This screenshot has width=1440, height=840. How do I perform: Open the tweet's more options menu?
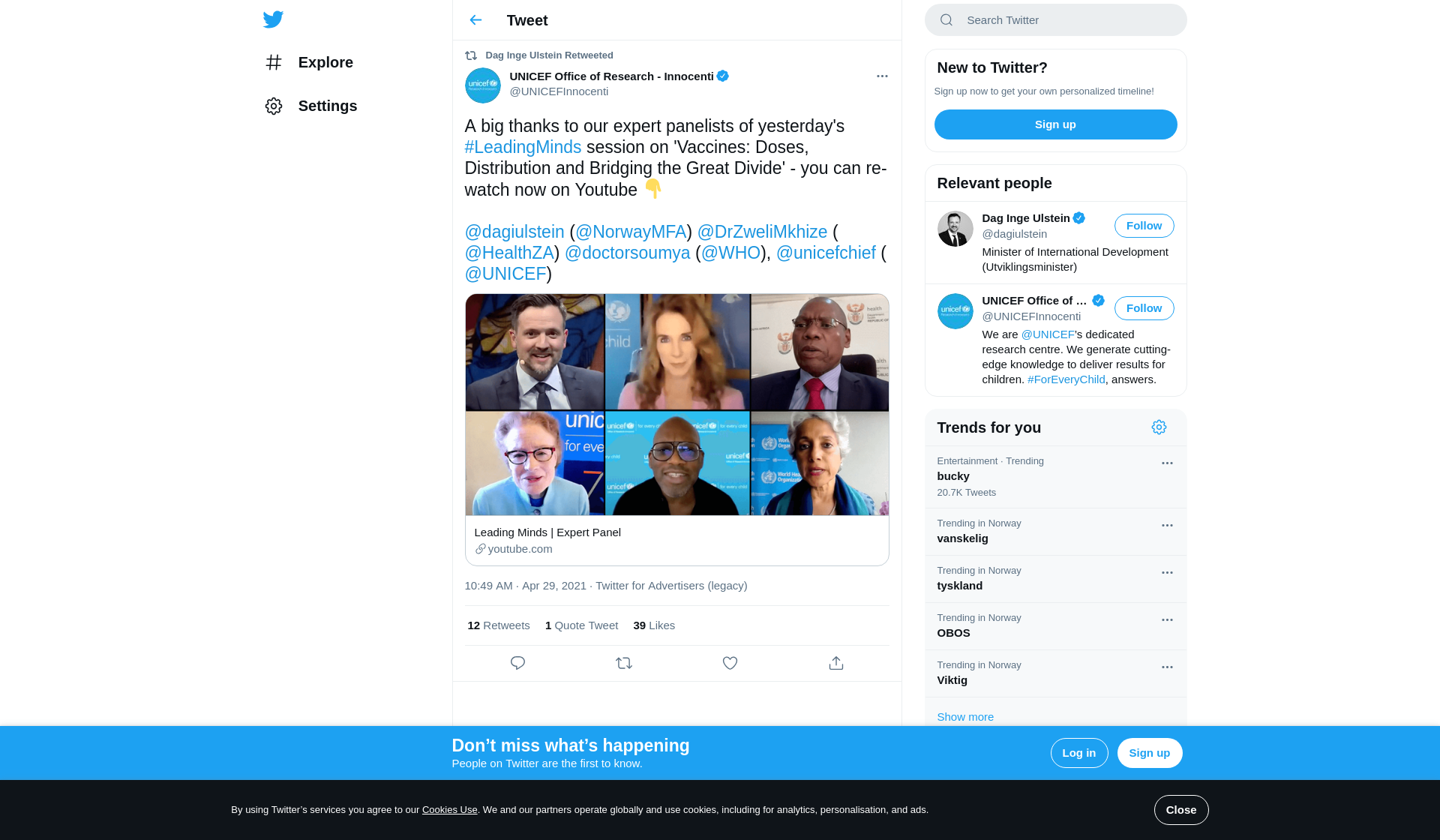coord(882,76)
